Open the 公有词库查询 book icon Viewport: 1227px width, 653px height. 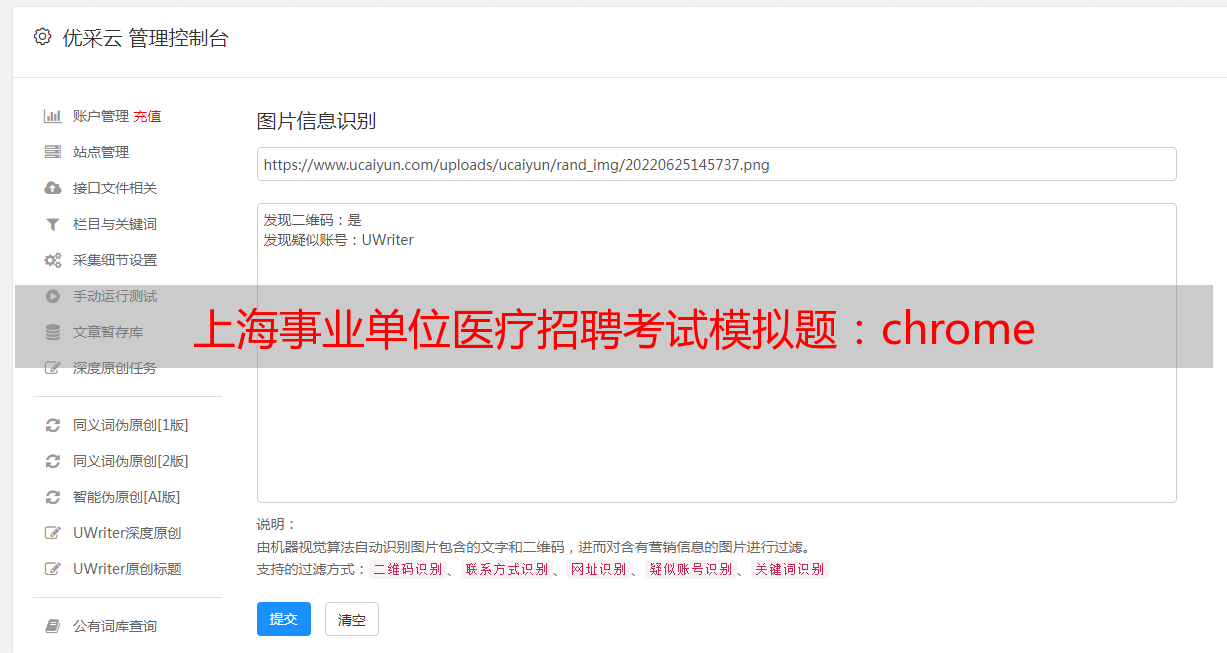point(53,626)
